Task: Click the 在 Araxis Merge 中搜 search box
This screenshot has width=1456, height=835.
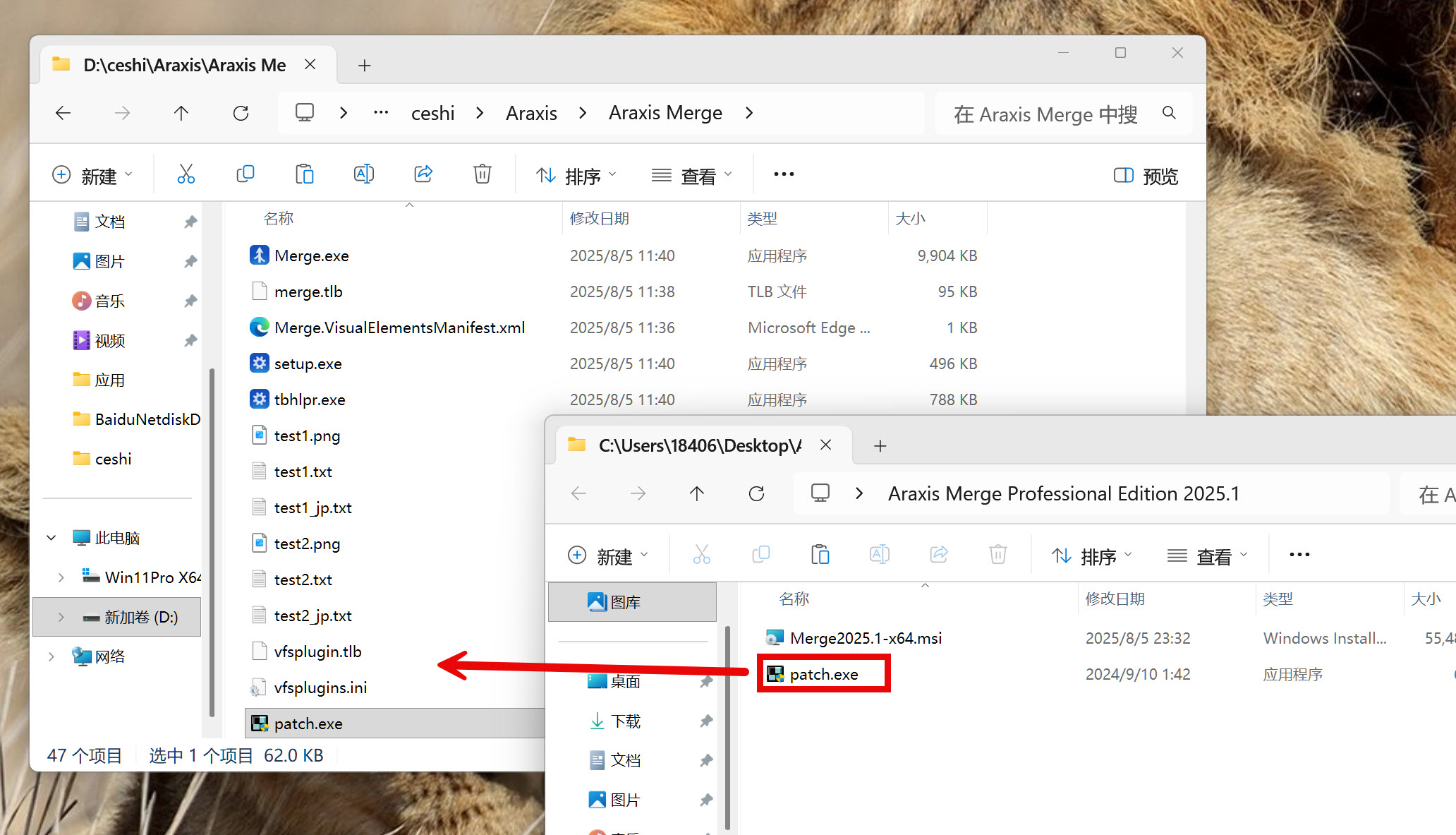Action: (x=1045, y=114)
